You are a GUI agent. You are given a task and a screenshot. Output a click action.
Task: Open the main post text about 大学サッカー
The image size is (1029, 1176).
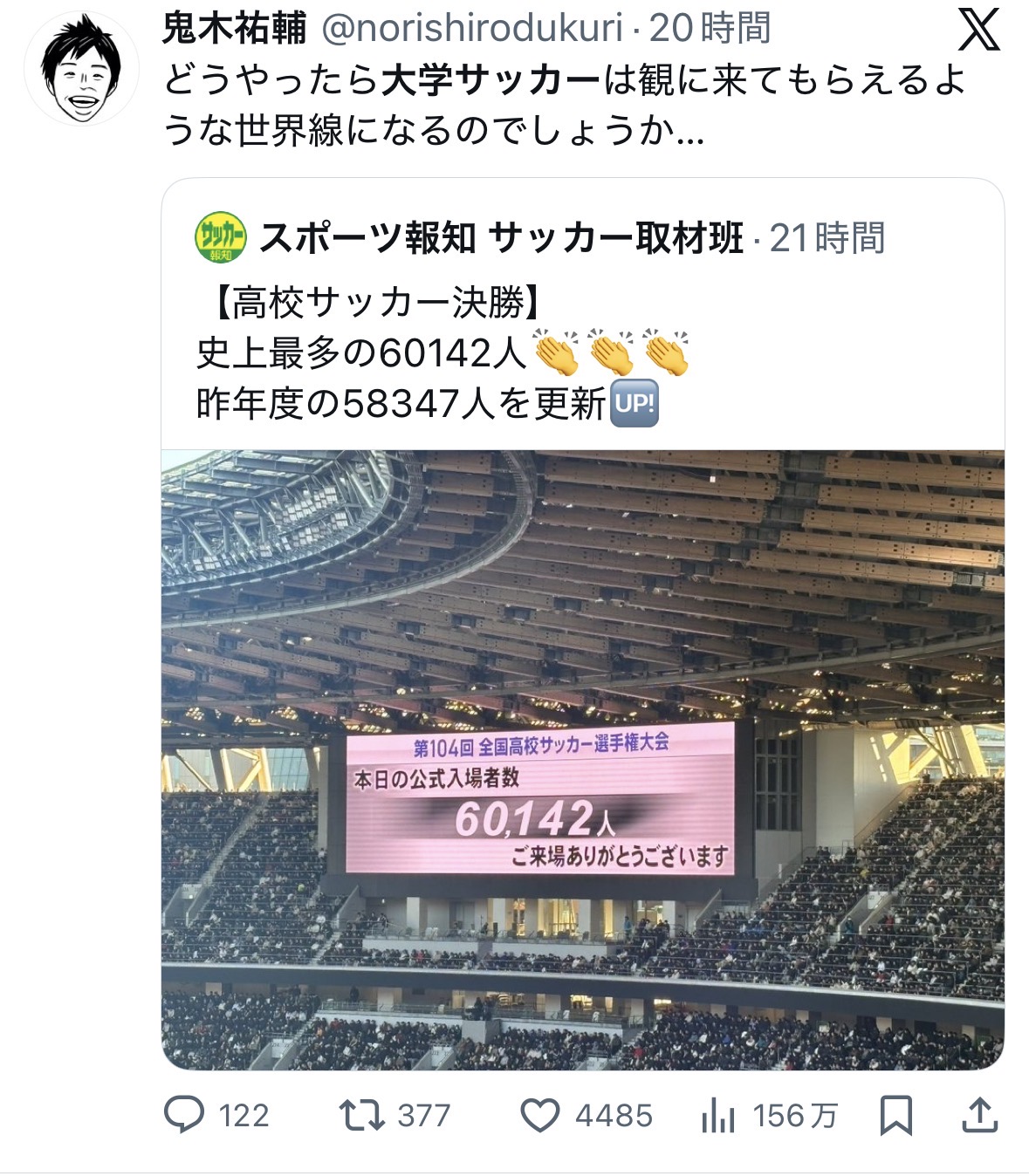pyautogui.click(x=565, y=106)
